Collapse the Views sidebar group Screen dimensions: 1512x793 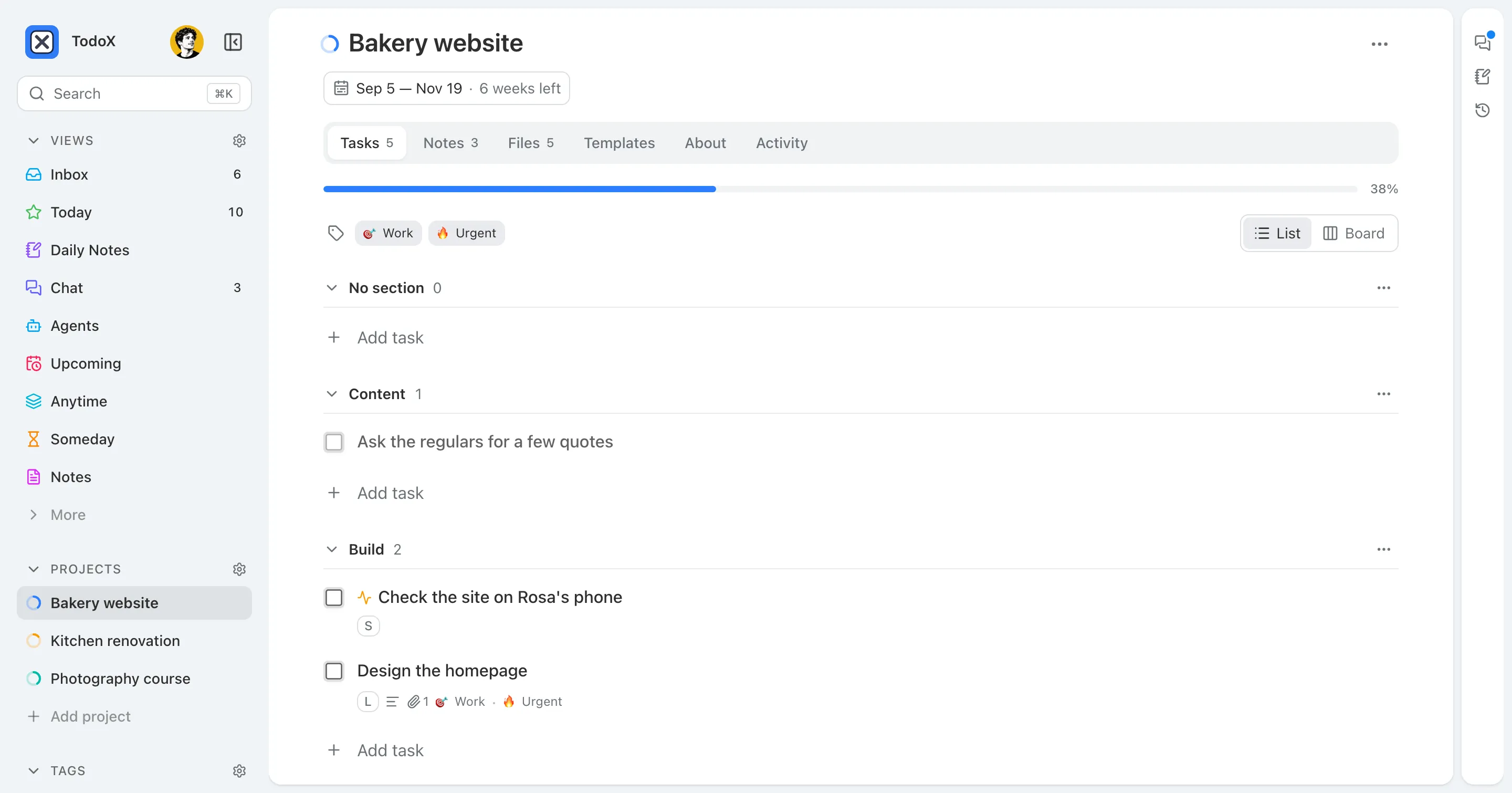(34, 141)
